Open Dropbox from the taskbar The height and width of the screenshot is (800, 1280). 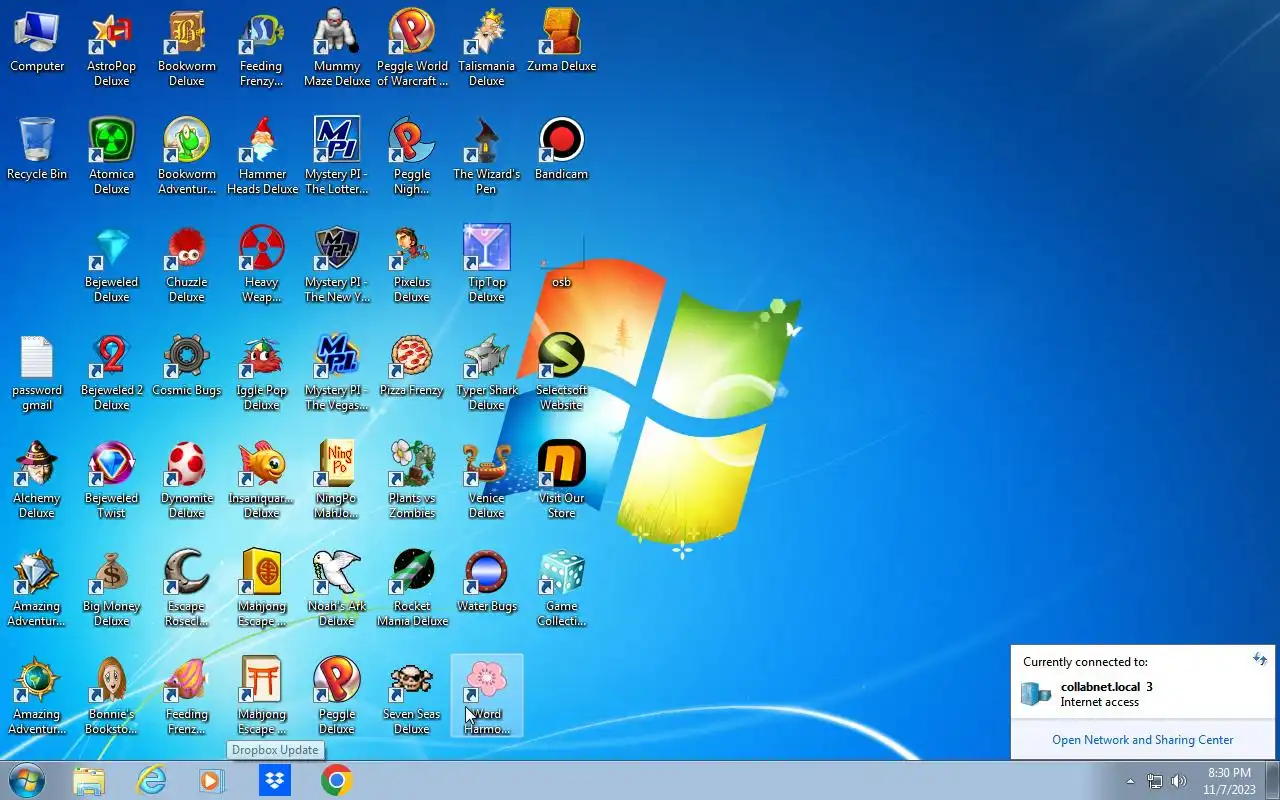click(275, 780)
